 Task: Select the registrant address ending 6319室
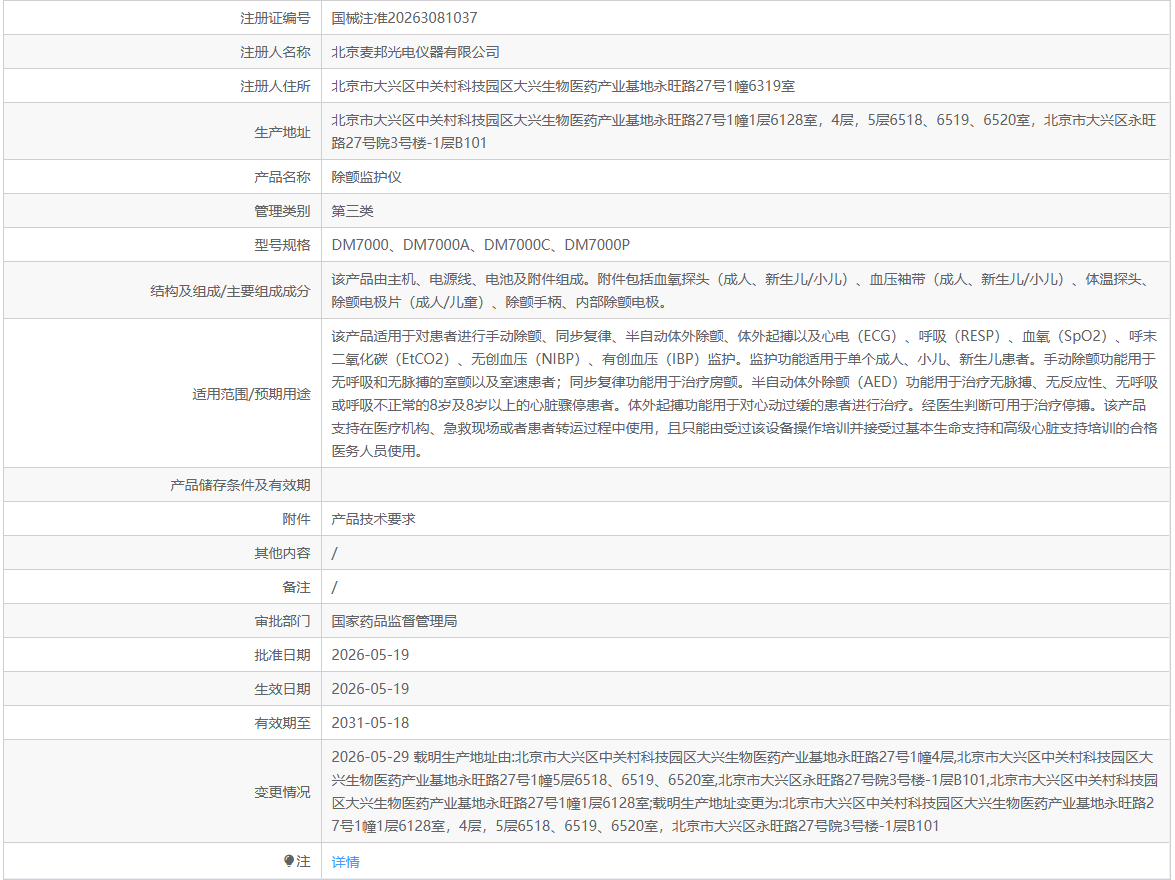click(x=563, y=86)
